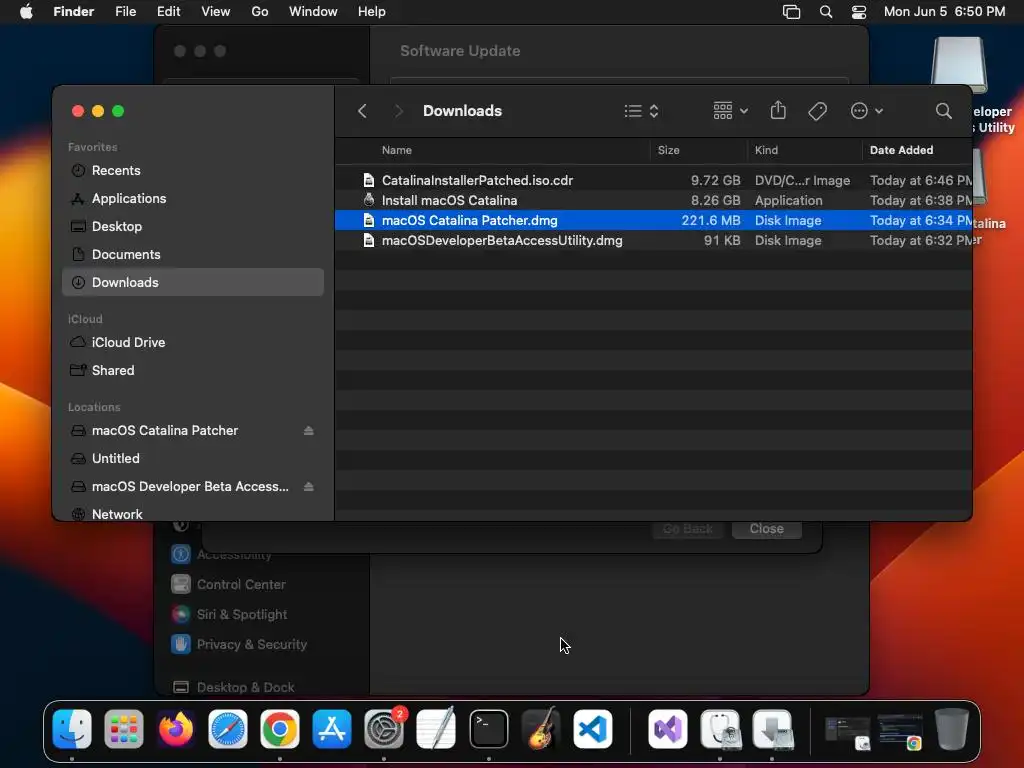
Task: Open the Help menu
Action: (x=372, y=12)
